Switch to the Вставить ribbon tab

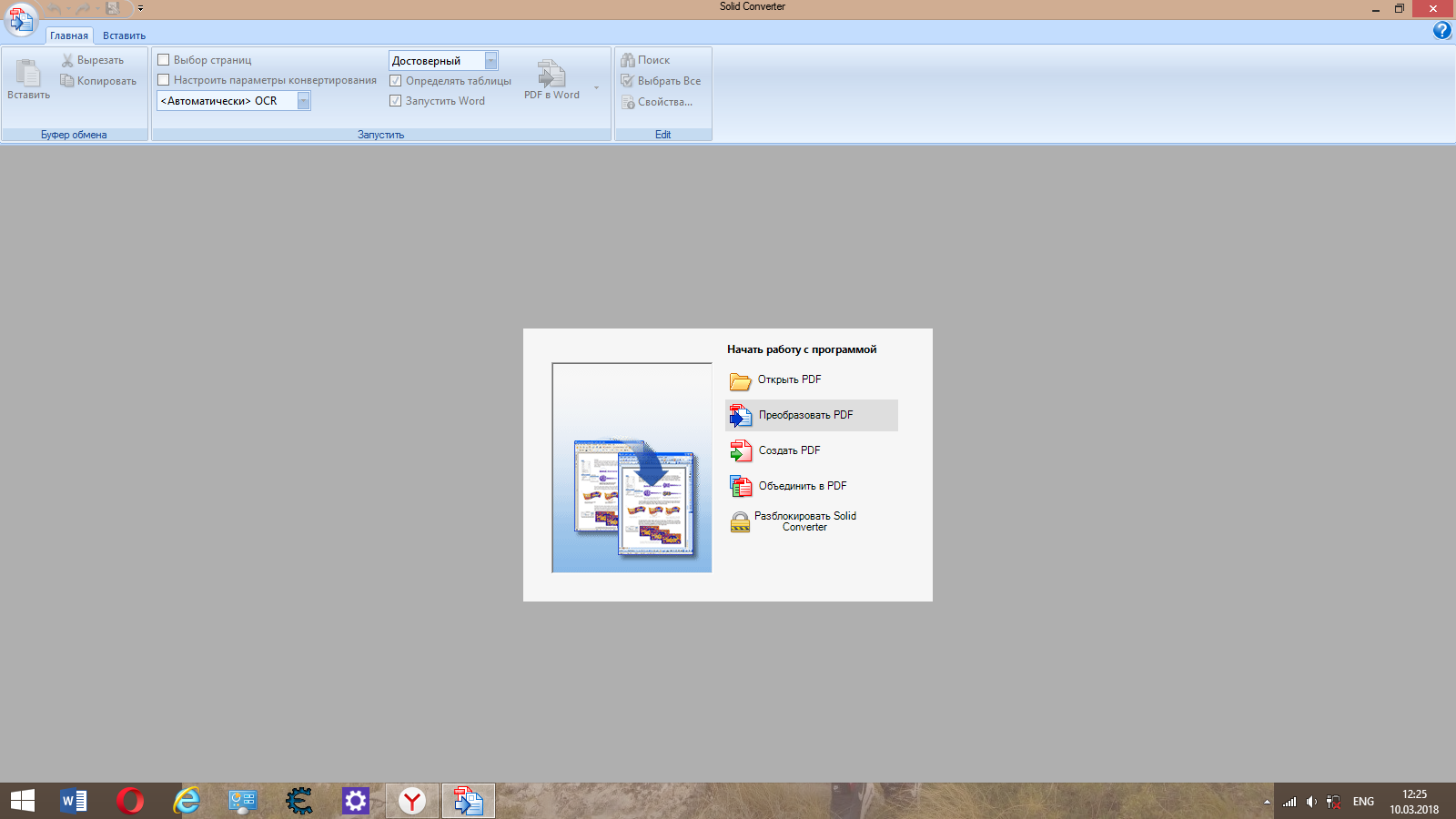click(124, 35)
